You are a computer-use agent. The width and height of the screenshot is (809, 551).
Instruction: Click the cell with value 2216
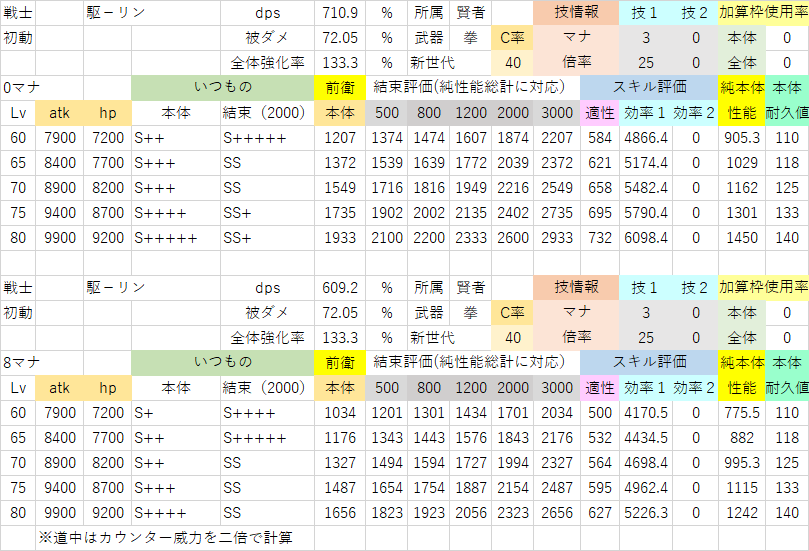[x=512, y=188]
